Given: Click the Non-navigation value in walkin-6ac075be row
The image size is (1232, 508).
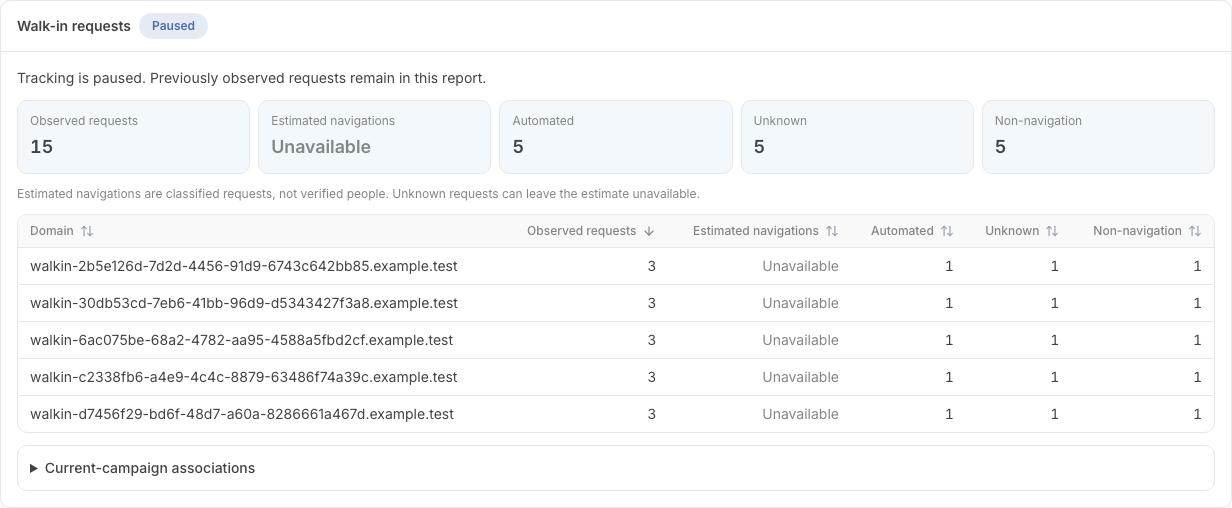Looking at the screenshot, I should click(x=1197, y=340).
